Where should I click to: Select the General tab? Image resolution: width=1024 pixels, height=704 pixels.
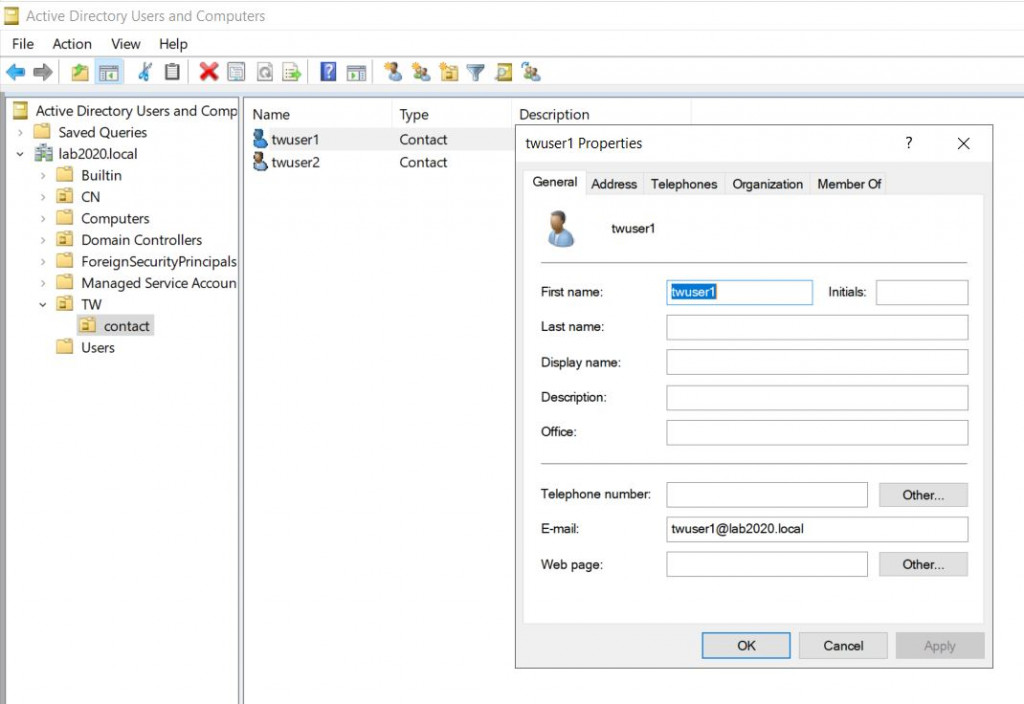(x=554, y=182)
